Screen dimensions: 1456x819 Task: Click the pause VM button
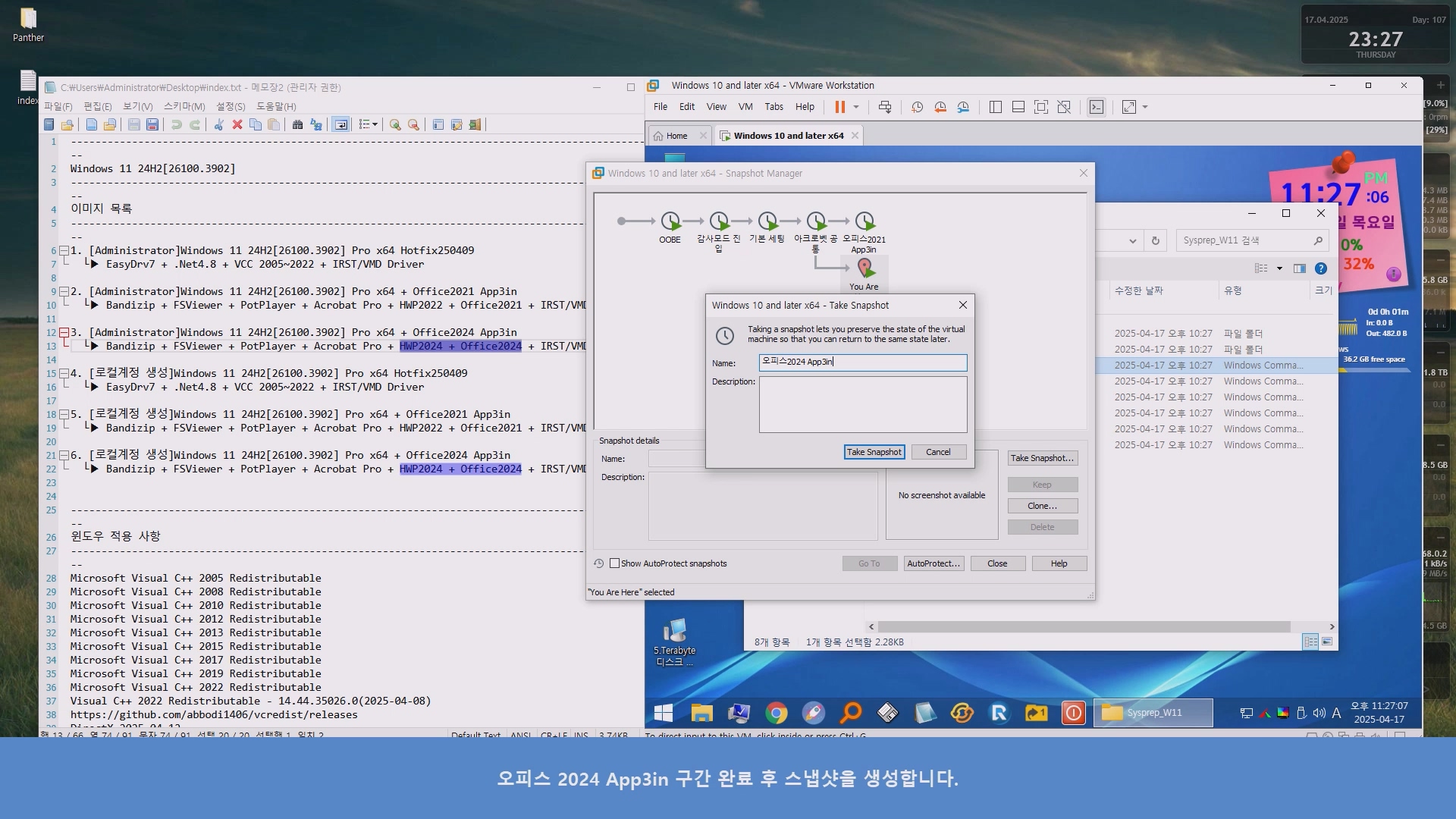pos(840,107)
